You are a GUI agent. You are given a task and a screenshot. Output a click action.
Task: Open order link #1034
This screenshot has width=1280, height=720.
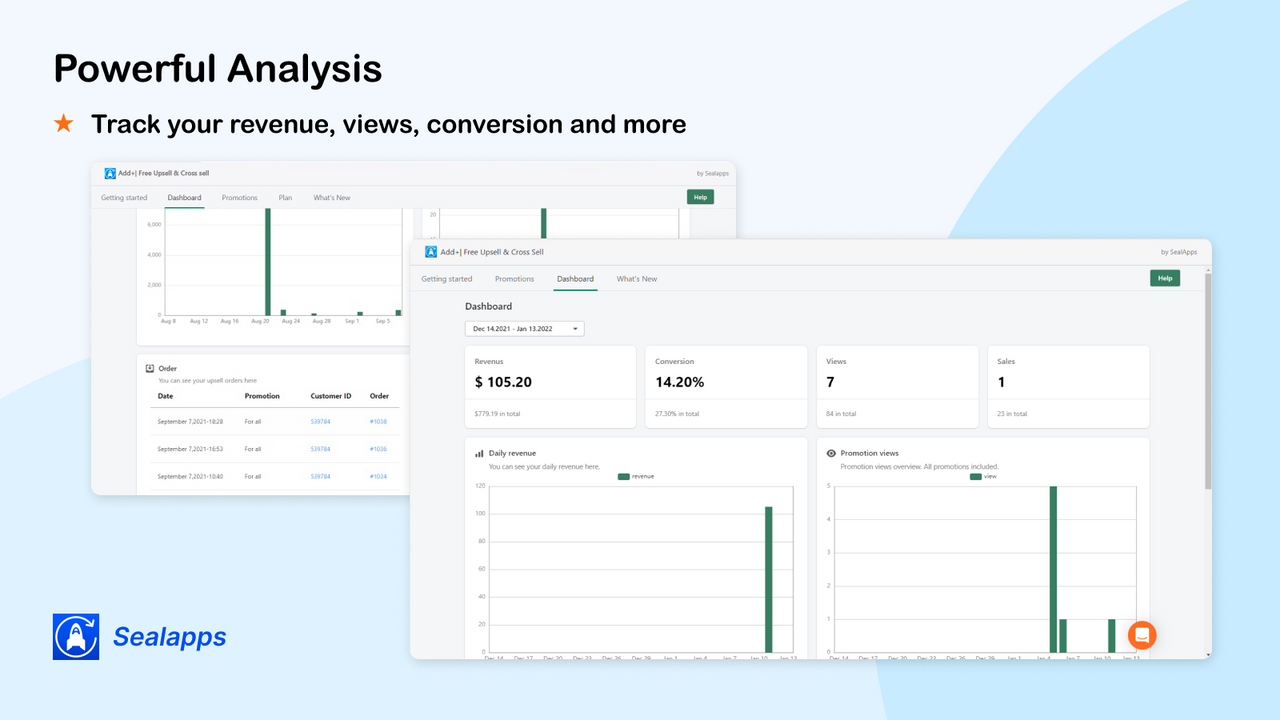tap(378, 476)
